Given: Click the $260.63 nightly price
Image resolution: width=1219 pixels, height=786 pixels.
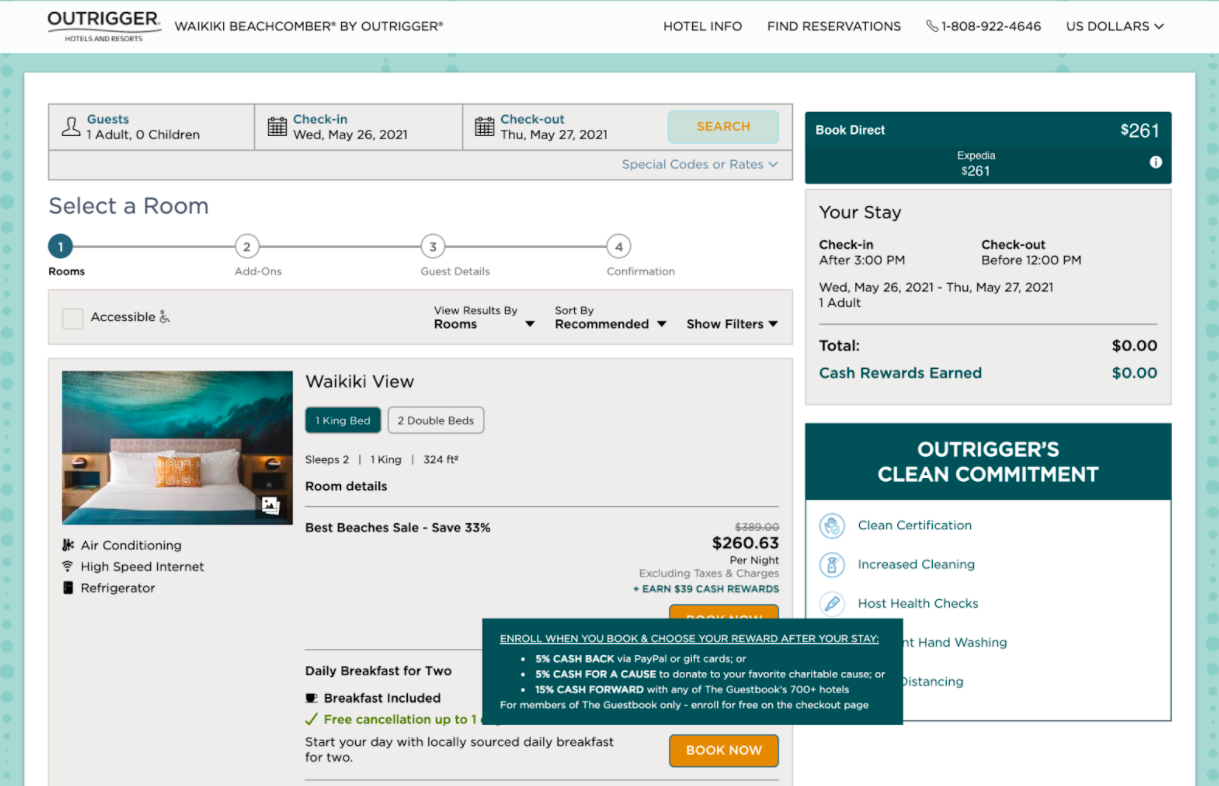Looking at the screenshot, I should click(x=745, y=543).
